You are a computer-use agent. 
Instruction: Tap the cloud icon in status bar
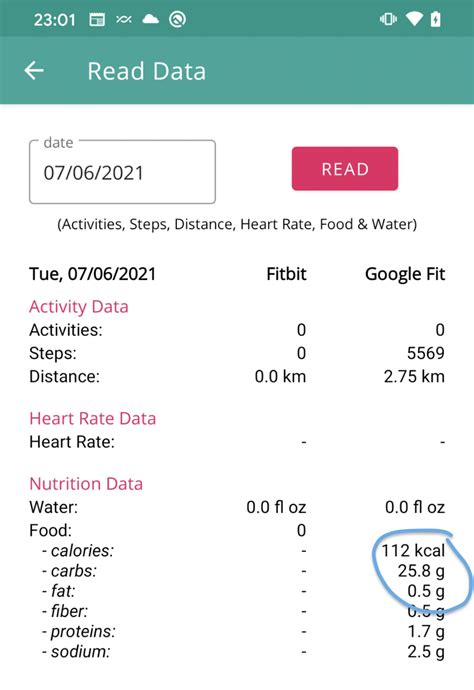click(x=151, y=19)
